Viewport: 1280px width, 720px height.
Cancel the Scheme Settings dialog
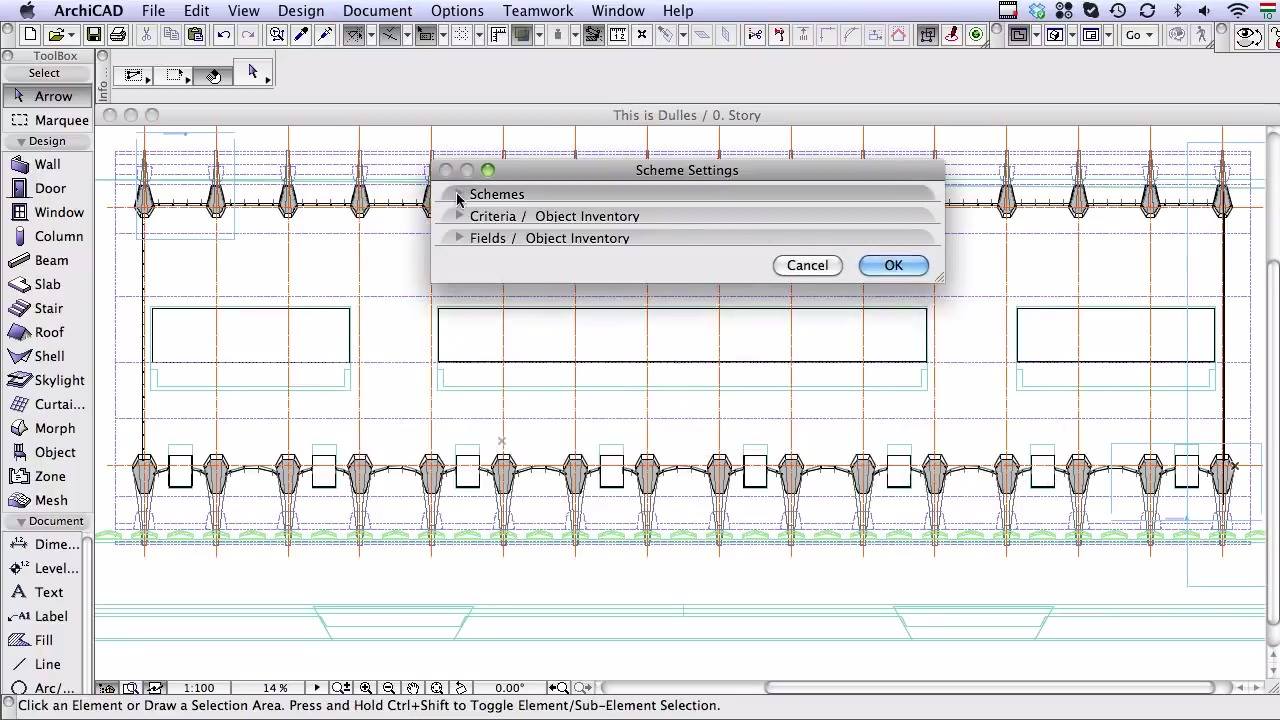click(x=807, y=265)
